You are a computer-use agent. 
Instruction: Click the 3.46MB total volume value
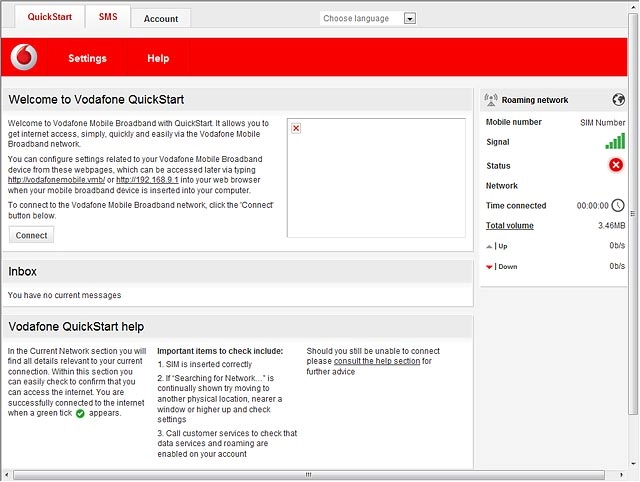[x=611, y=226]
